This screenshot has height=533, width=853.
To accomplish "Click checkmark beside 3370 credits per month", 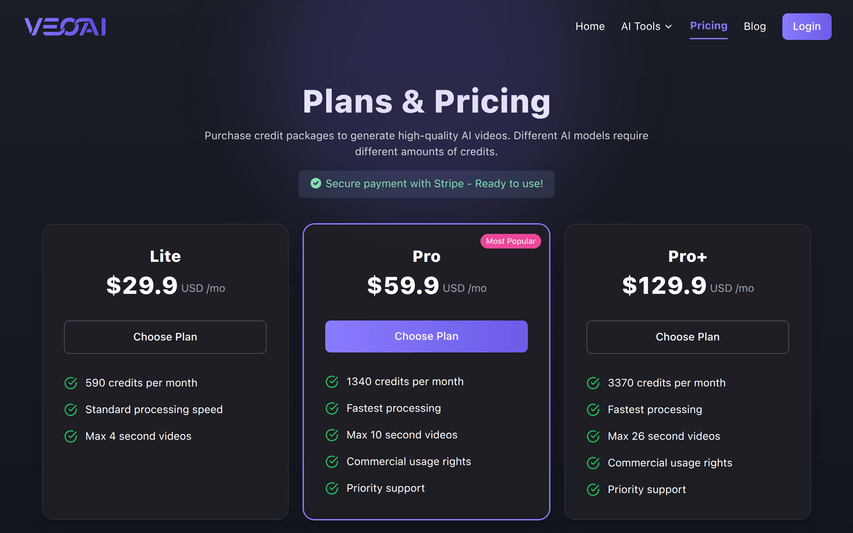I will pyautogui.click(x=593, y=383).
